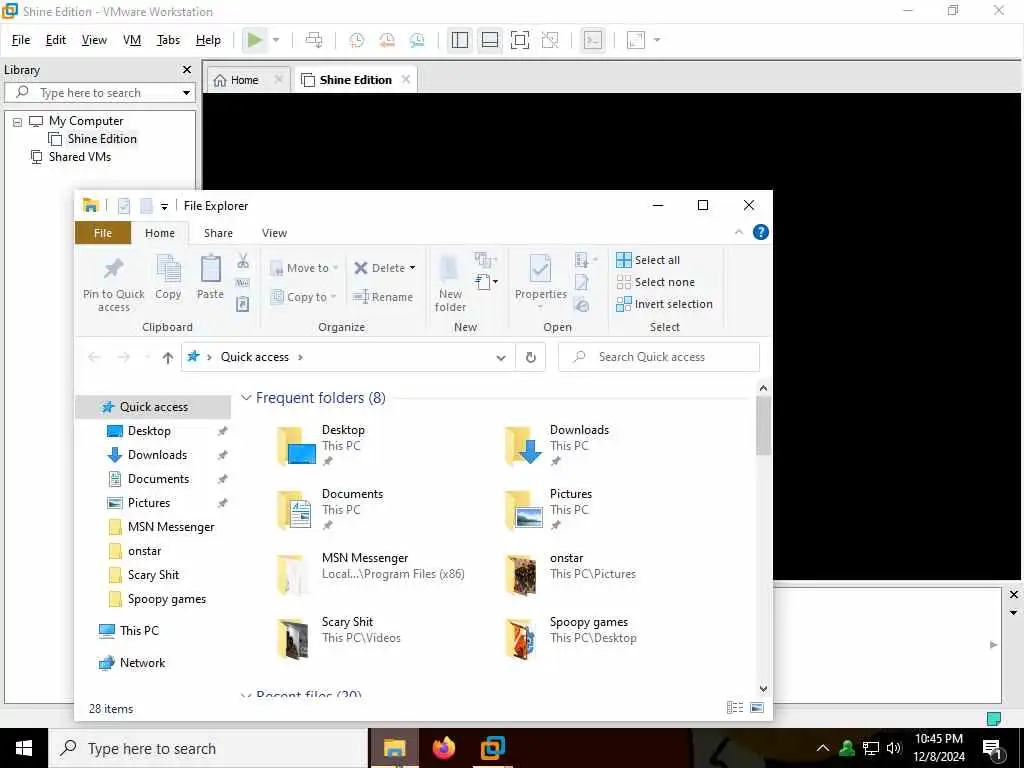
Task: Click Select none in the ribbon
Action: point(656,282)
